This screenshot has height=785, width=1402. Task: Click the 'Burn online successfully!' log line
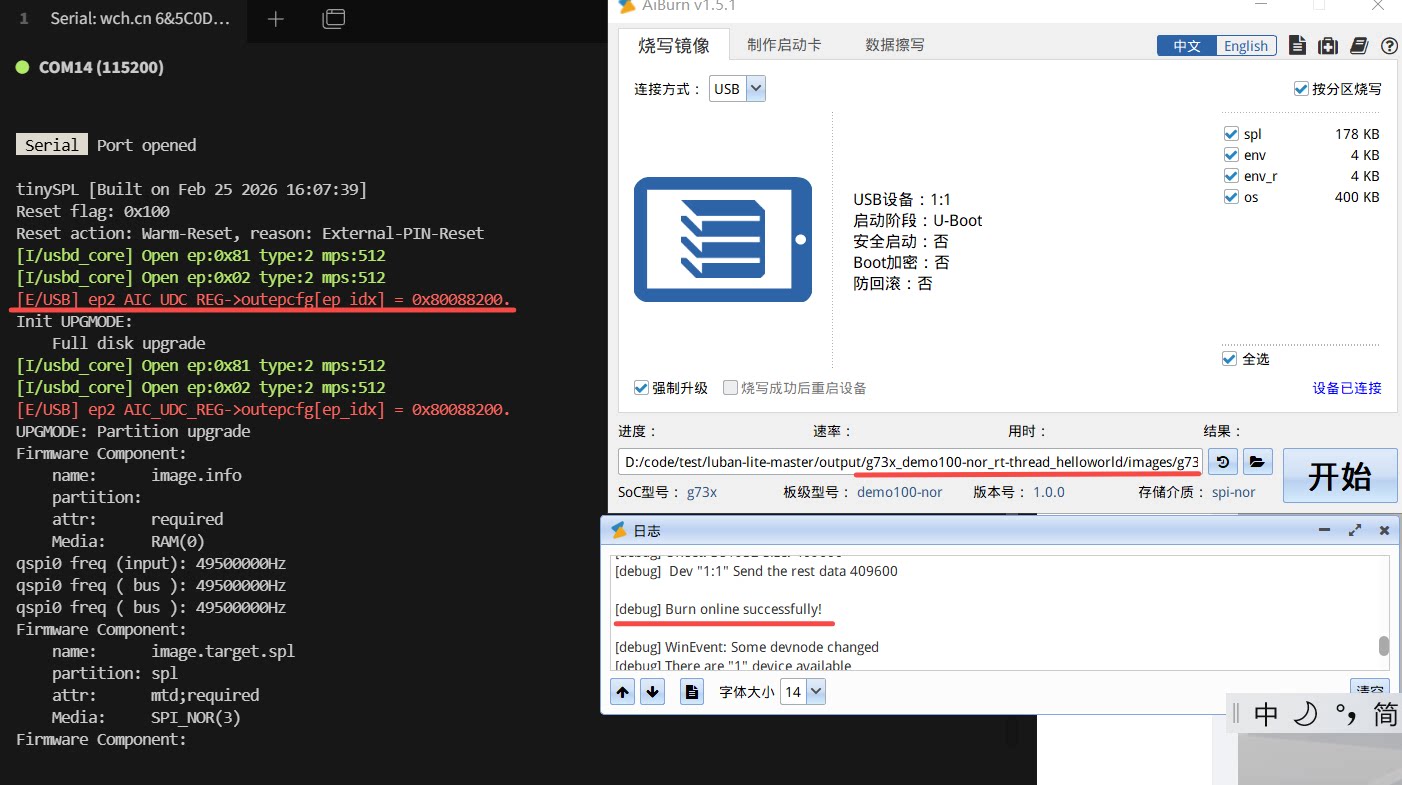click(x=718, y=609)
